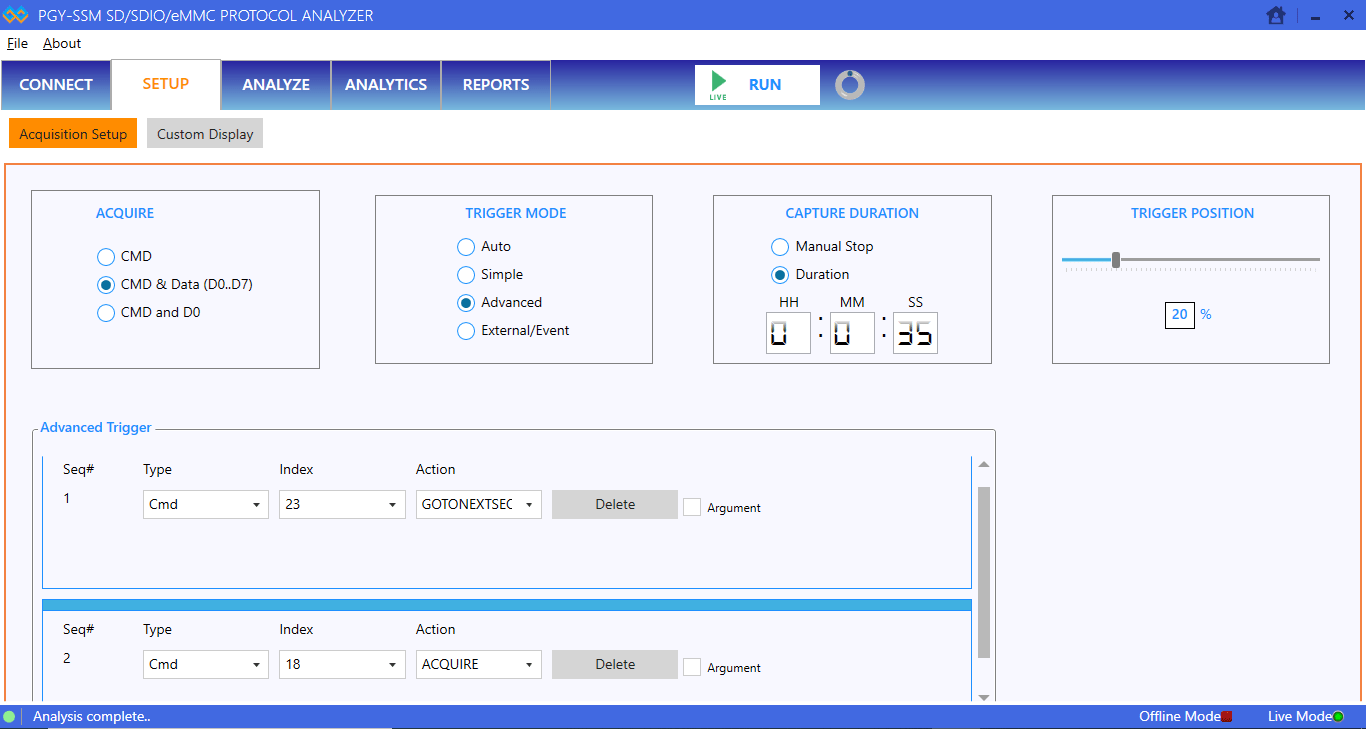
Task: Switch to the ANALYZE tab
Action: point(276,85)
